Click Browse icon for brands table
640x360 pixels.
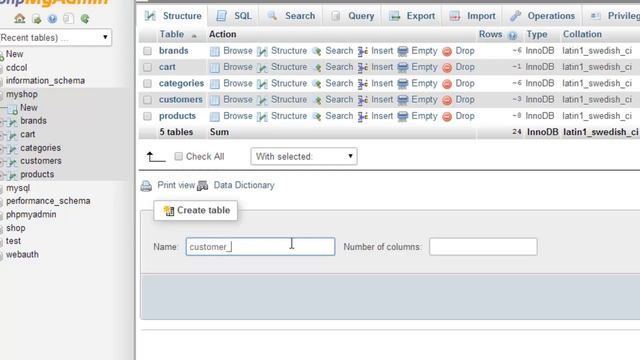[215, 51]
